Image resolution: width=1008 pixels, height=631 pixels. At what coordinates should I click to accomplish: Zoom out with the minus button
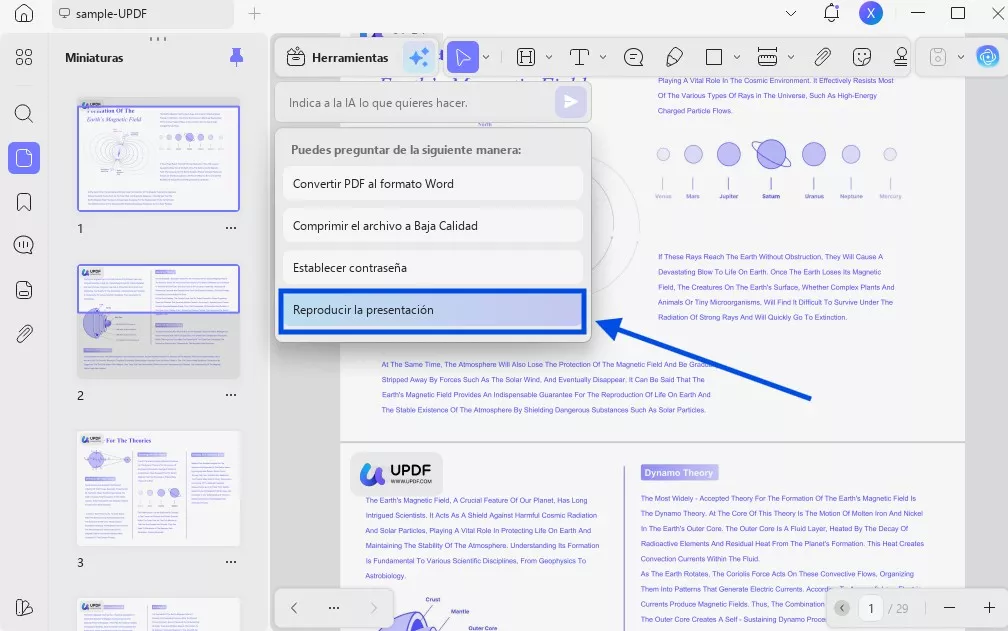[950, 608]
